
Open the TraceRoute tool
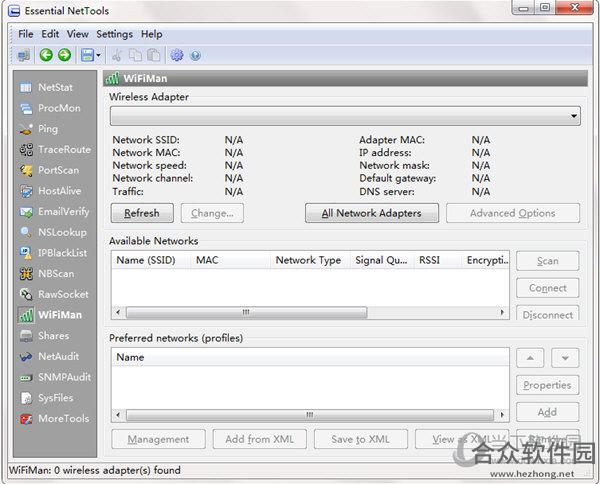click(x=55, y=150)
